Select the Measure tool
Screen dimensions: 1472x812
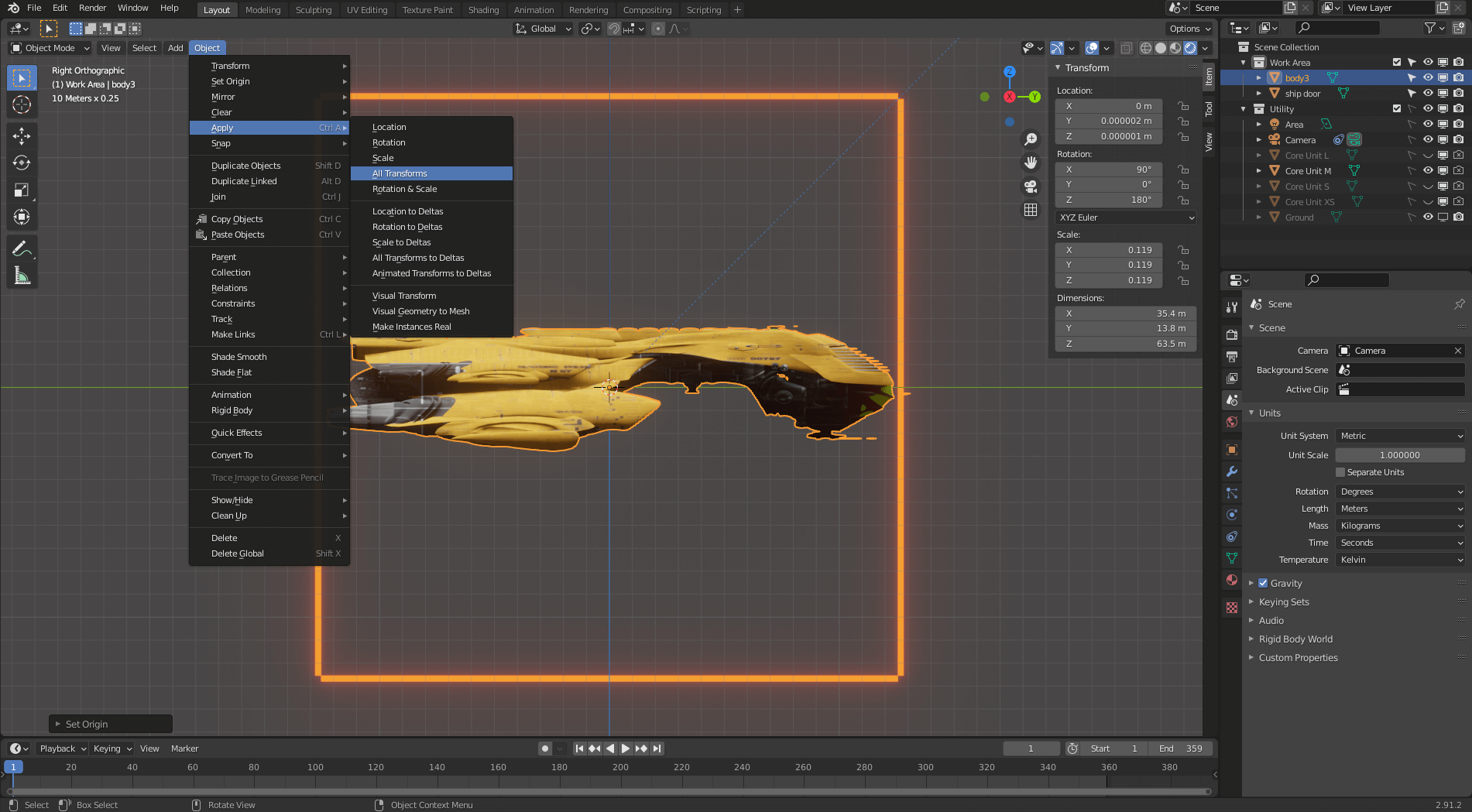pos(22,274)
